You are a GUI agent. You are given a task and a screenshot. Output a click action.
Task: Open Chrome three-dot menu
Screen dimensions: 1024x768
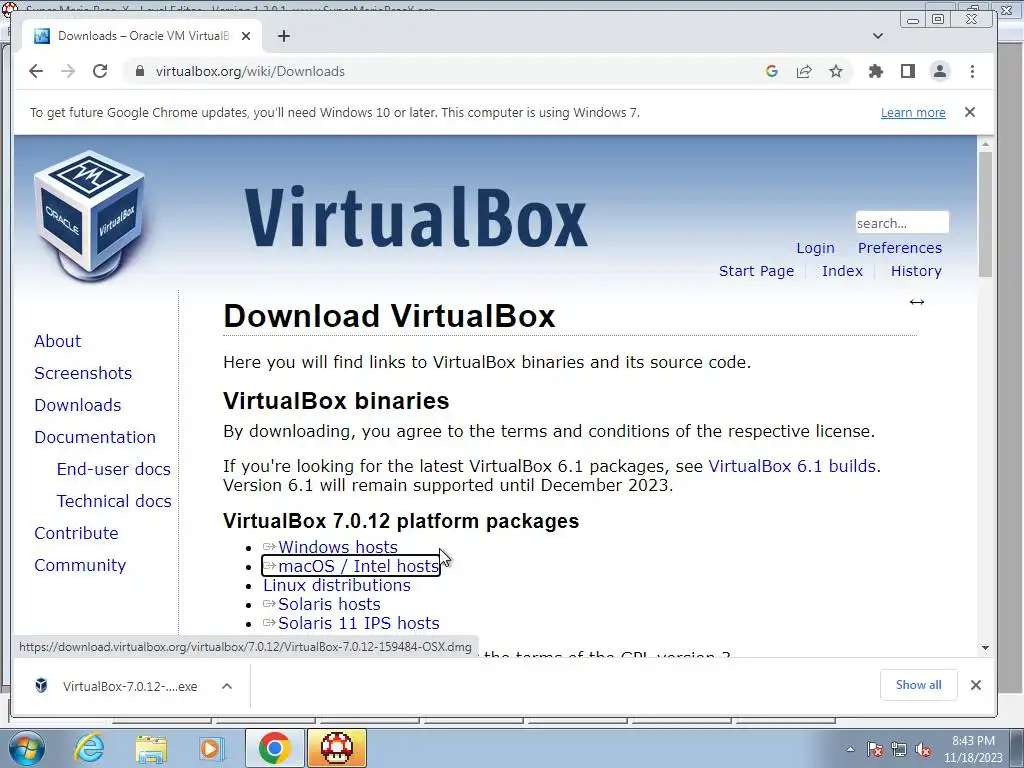coord(972,71)
